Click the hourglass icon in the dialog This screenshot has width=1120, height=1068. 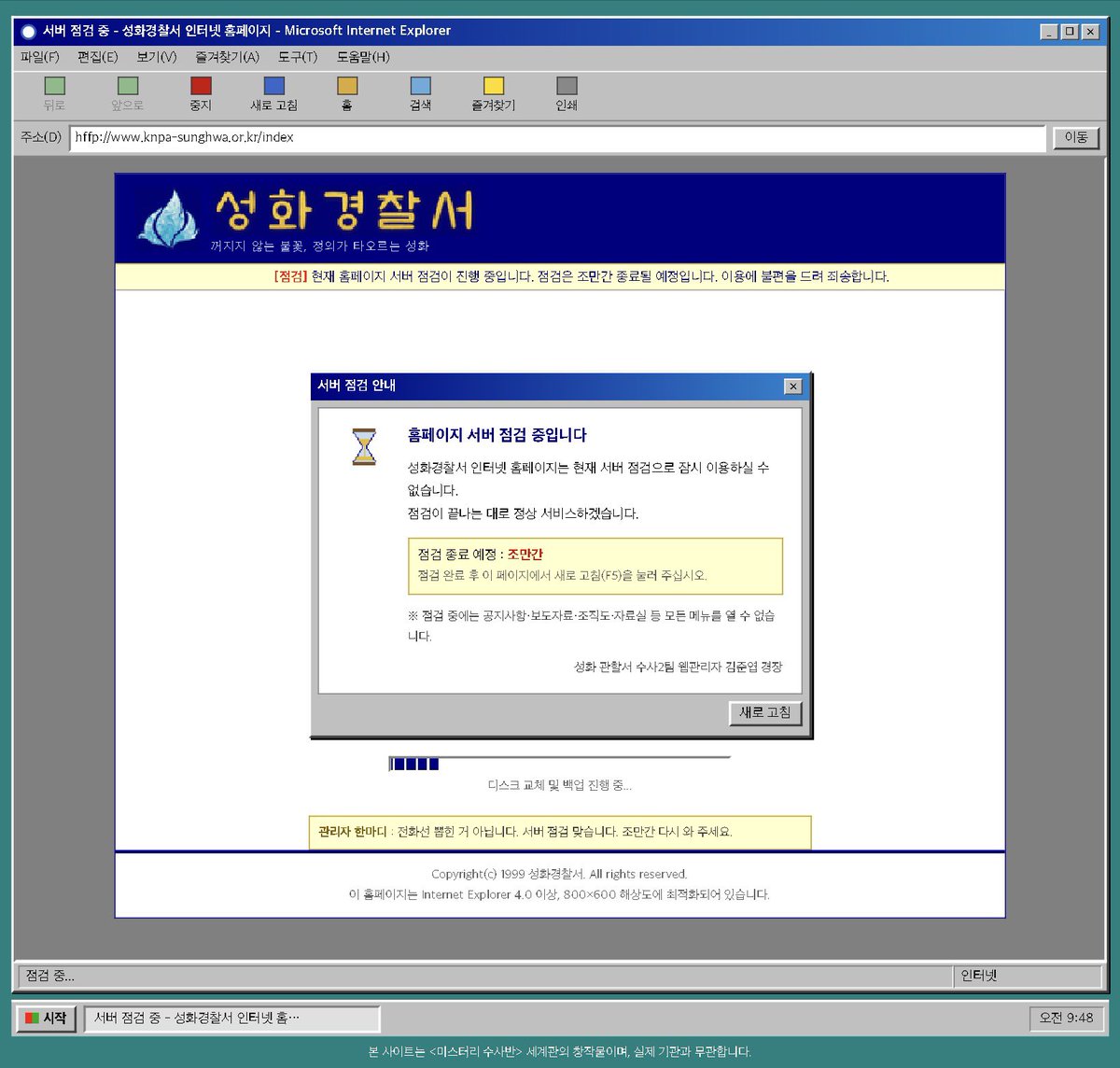[x=364, y=446]
